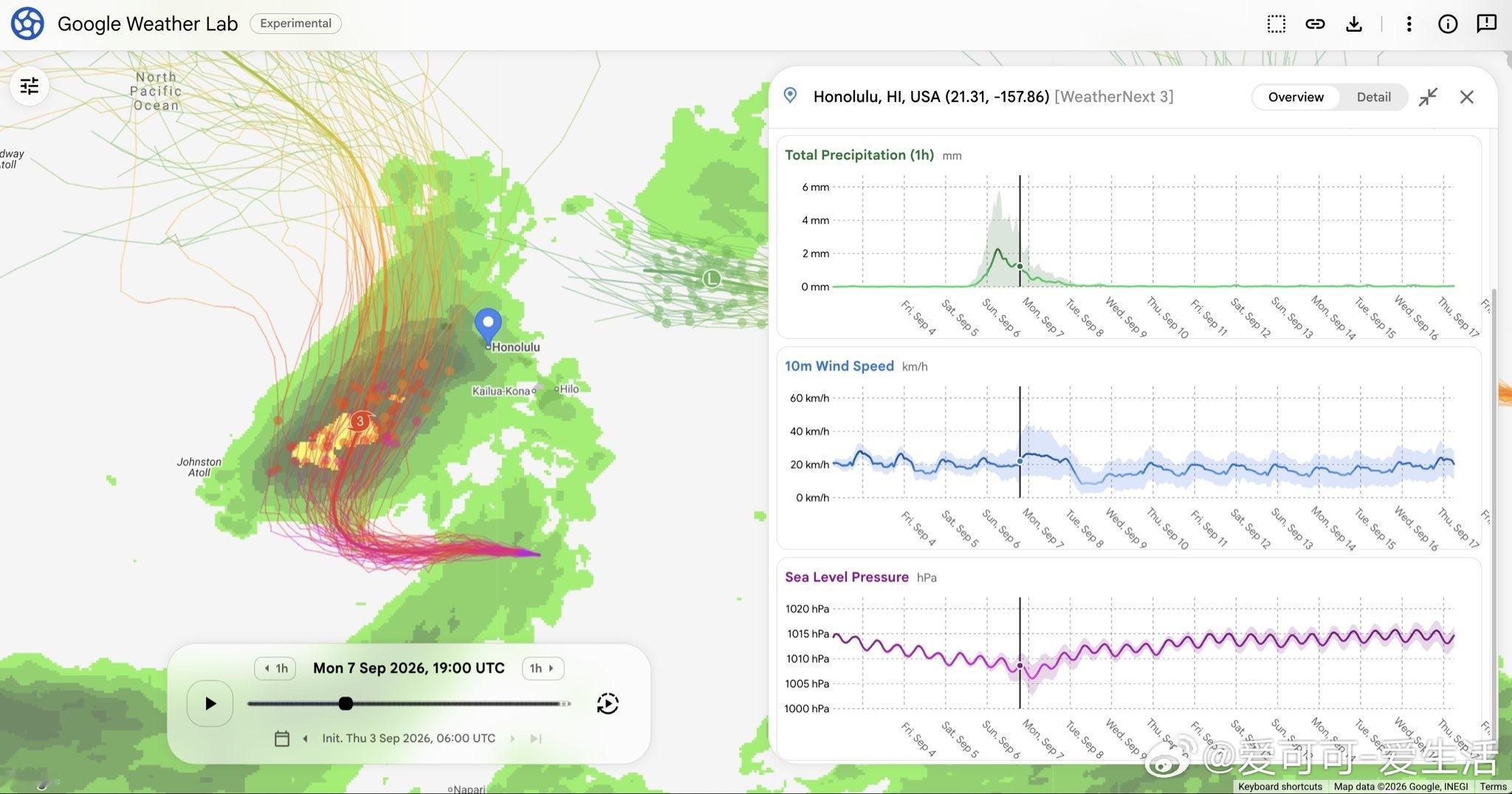Click the current time point on wind chart
The image size is (1512, 794).
point(1020,462)
